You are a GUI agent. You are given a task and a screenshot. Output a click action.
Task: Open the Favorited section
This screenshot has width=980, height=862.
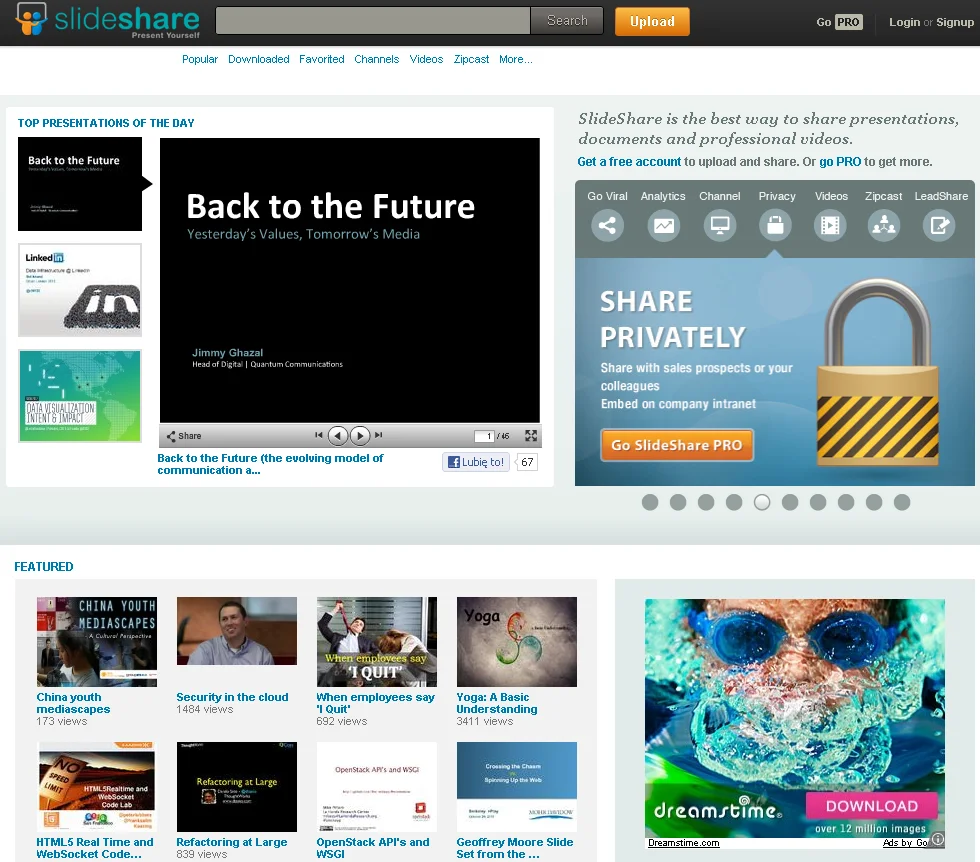coord(322,59)
